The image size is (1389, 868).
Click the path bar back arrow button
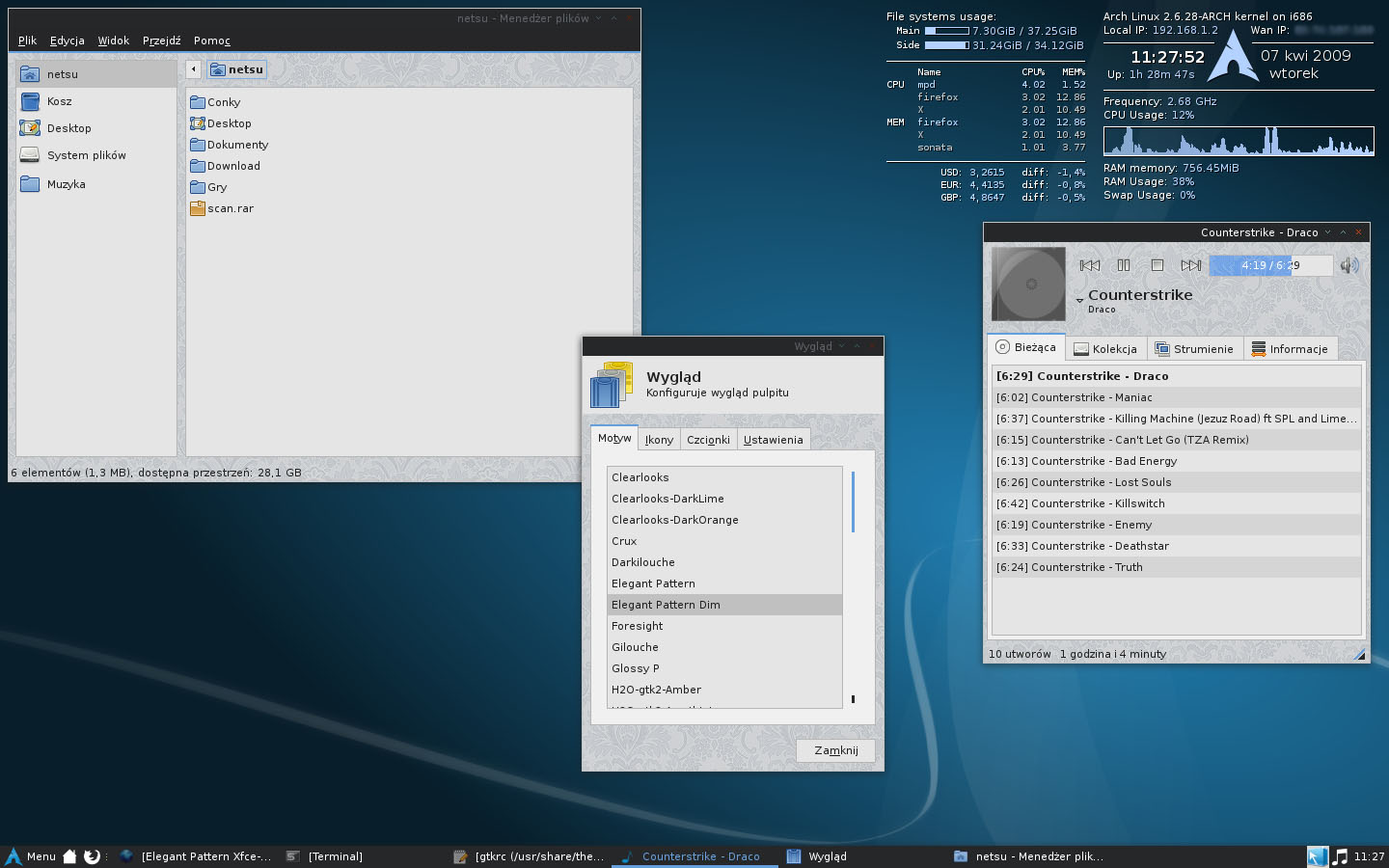[193, 69]
